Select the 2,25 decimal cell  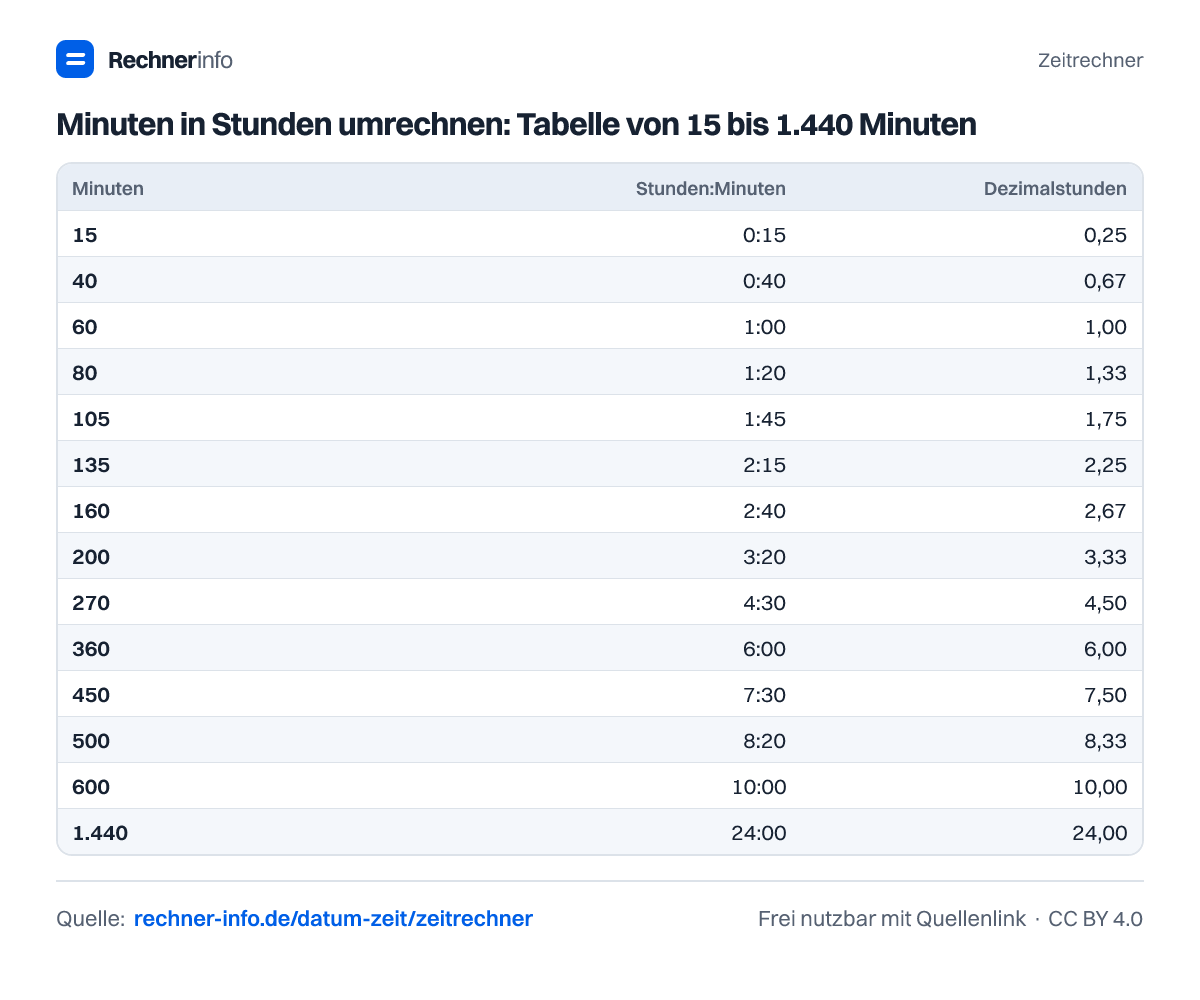1105,465
